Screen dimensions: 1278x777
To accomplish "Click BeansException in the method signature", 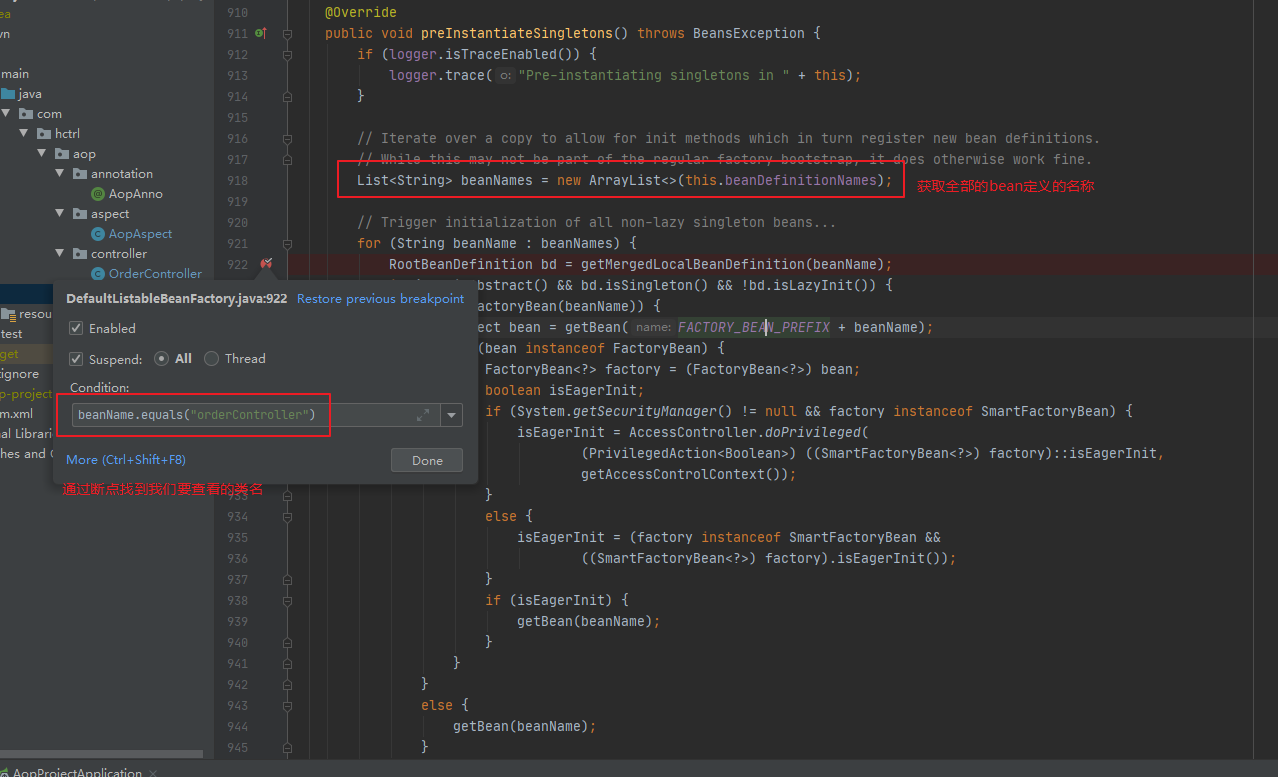I will click(x=748, y=33).
